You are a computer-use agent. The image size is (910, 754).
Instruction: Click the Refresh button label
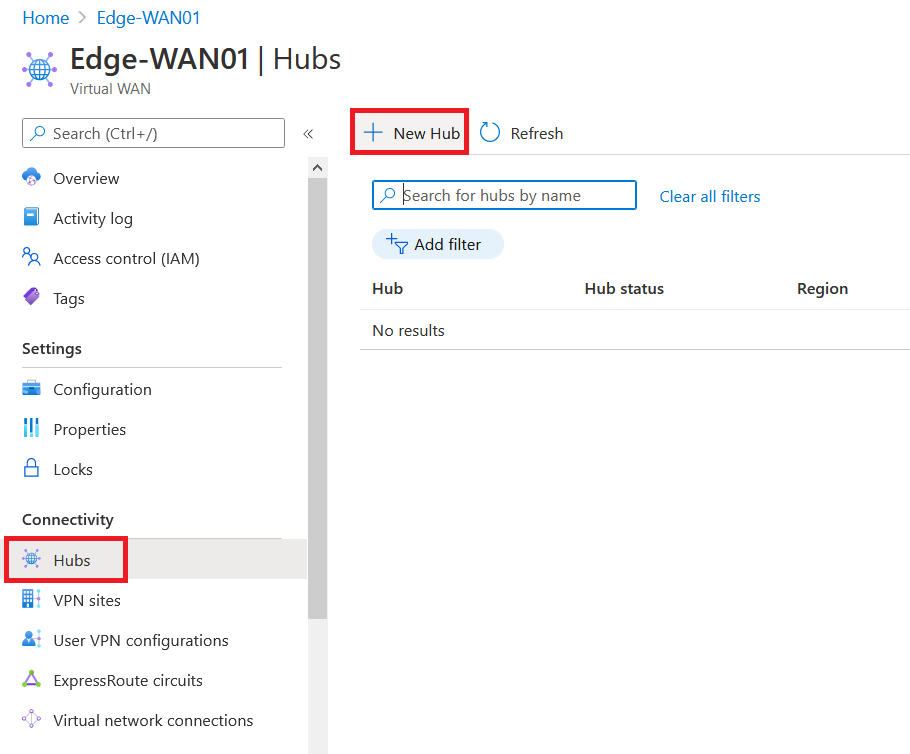point(537,134)
